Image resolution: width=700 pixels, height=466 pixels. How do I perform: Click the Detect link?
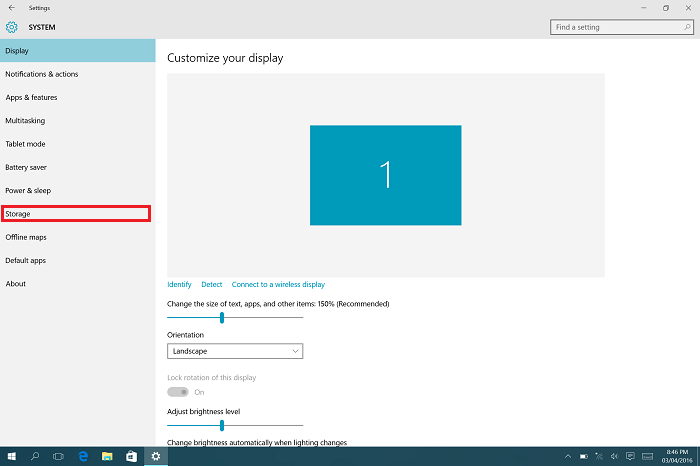click(x=212, y=284)
